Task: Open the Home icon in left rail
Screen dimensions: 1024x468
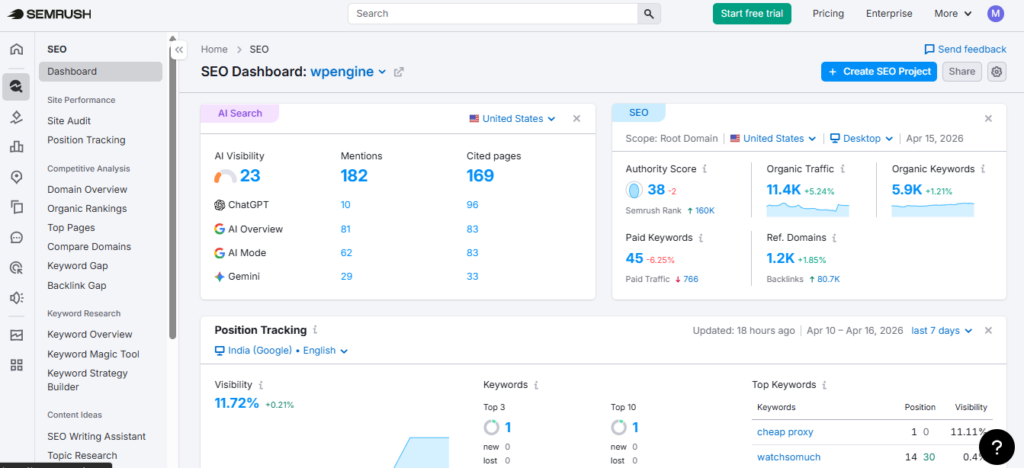Action: [16, 49]
